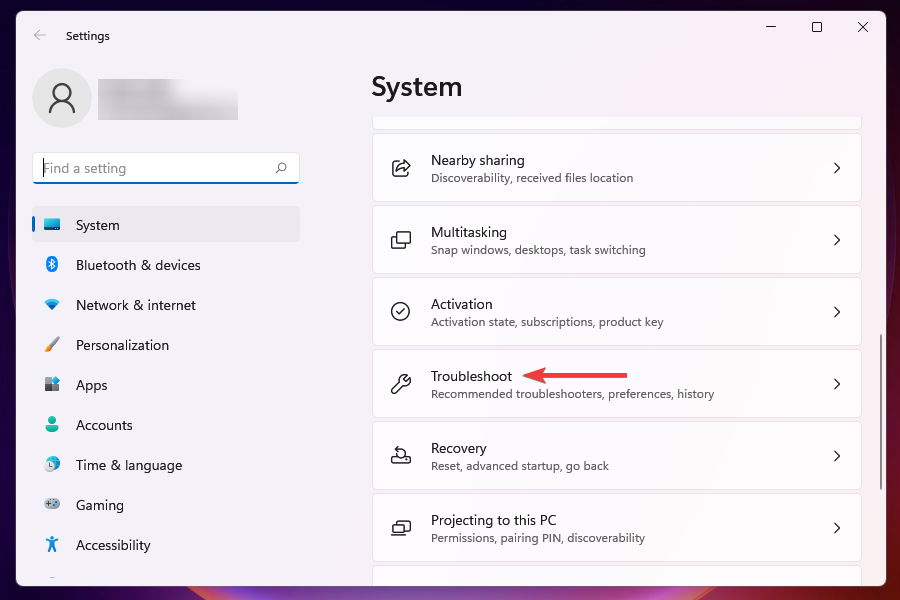Open Multitasking using its right chevron
This screenshot has width=900, height=600.
837,240
